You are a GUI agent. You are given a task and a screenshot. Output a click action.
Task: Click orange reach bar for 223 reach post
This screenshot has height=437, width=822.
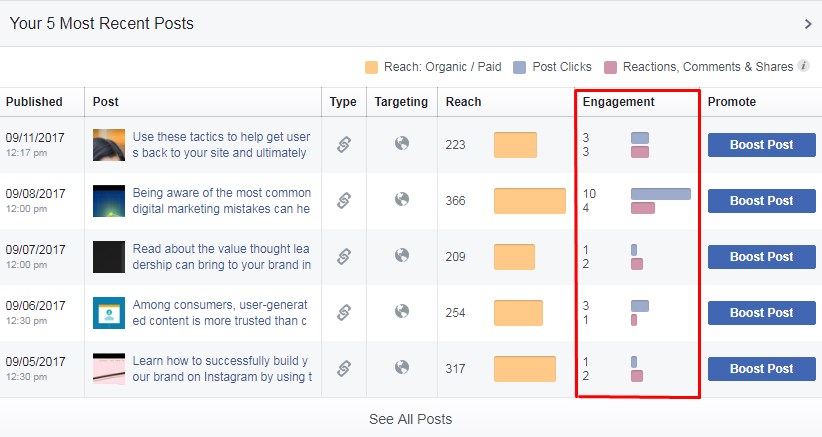tap(515, 145)
